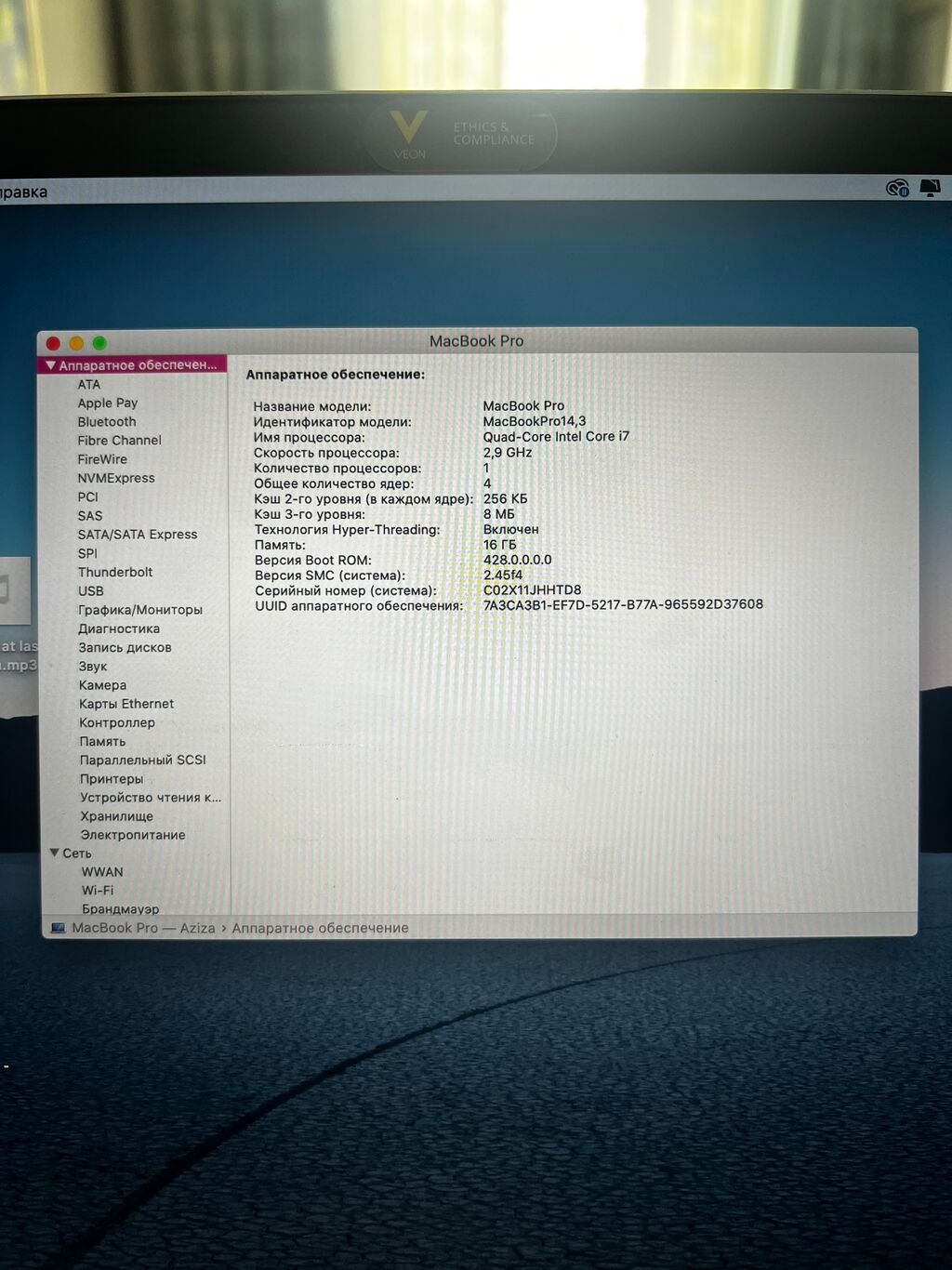
Task: Select Электропитание in the sidebar
Action: point(133,835)
